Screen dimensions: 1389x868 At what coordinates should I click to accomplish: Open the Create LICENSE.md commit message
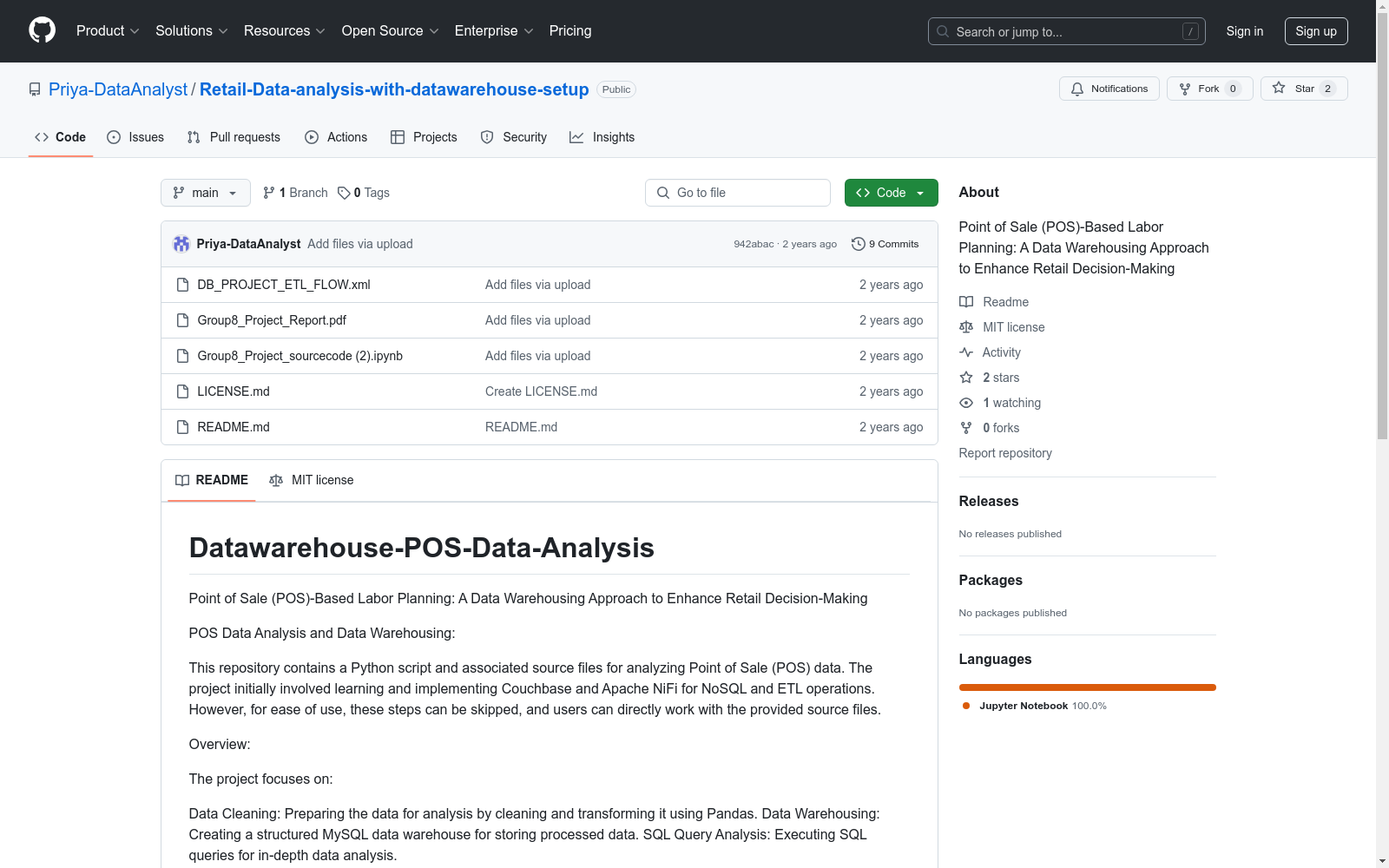(x=541, y=391)
